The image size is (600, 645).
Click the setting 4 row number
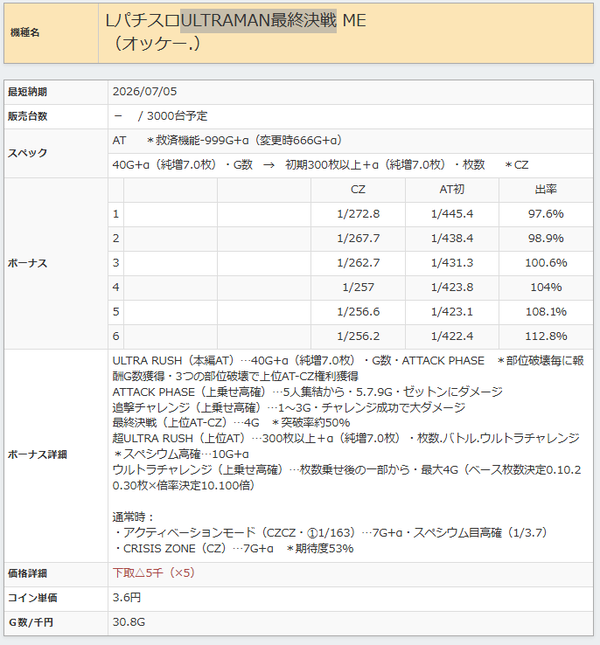tap(116, 287)
